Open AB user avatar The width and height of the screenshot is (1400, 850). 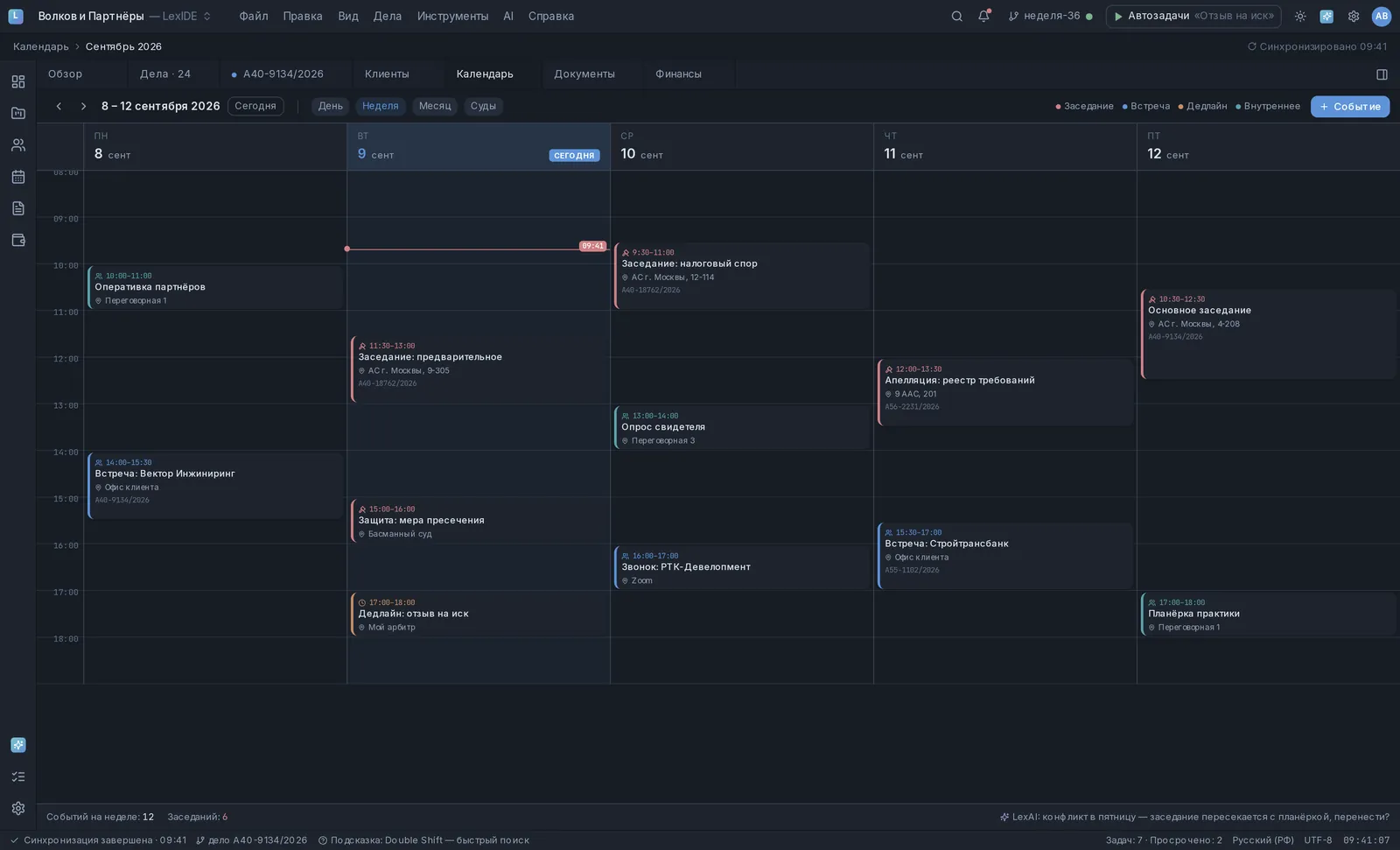coord(1382,16)
